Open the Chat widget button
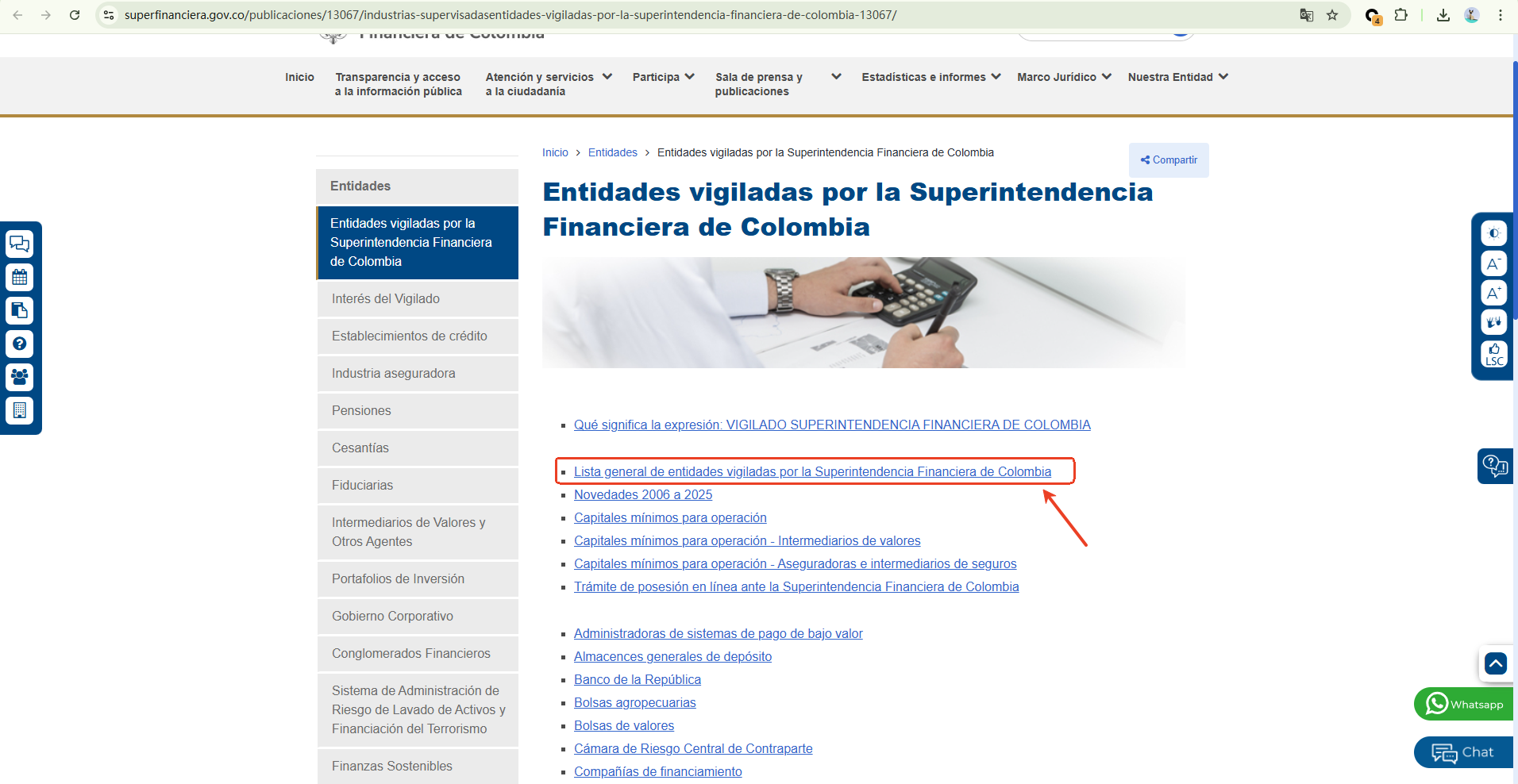This screenshot has width=1518, height=784. coord(1463,752)
